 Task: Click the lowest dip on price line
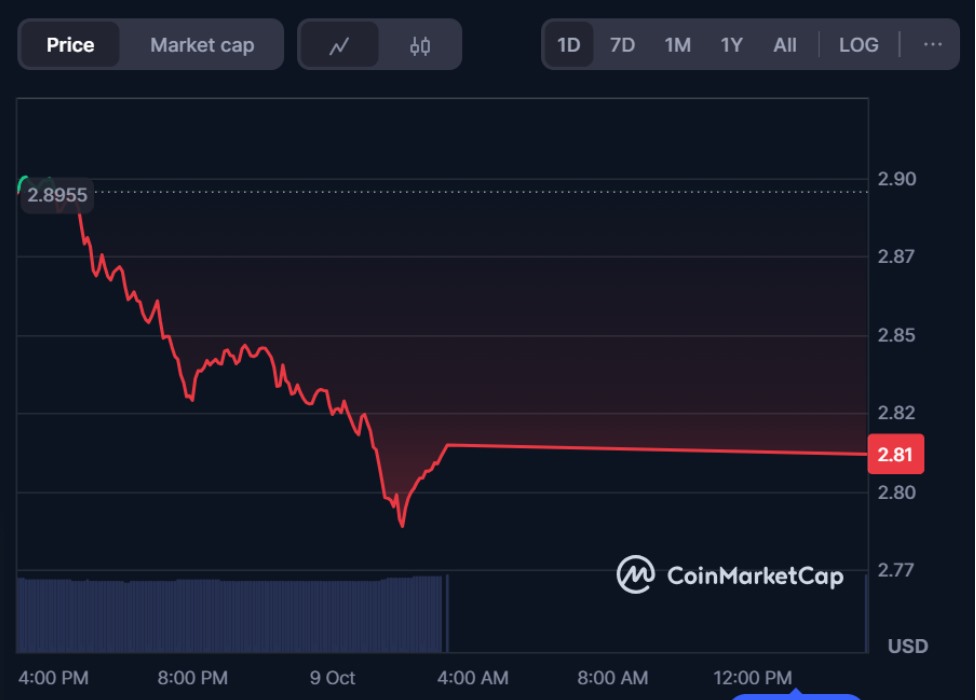pos(402,525)
